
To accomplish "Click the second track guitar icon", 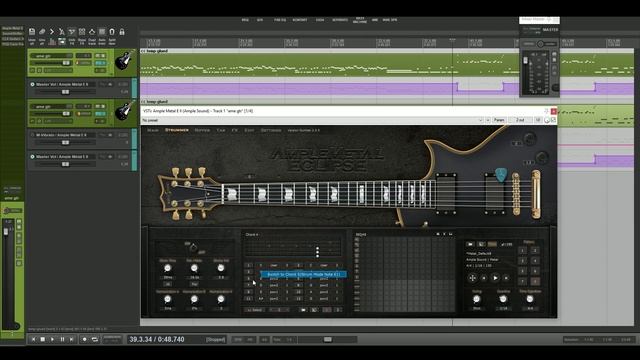I will [124, 111].
